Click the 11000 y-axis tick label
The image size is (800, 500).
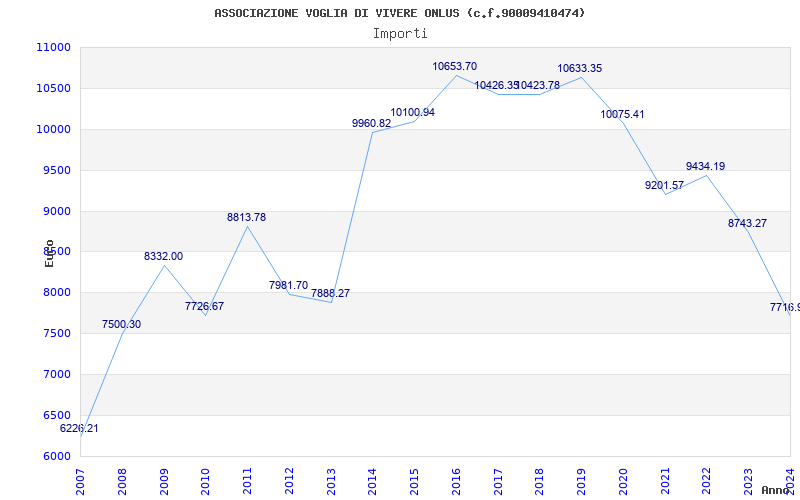click(54, 47)
